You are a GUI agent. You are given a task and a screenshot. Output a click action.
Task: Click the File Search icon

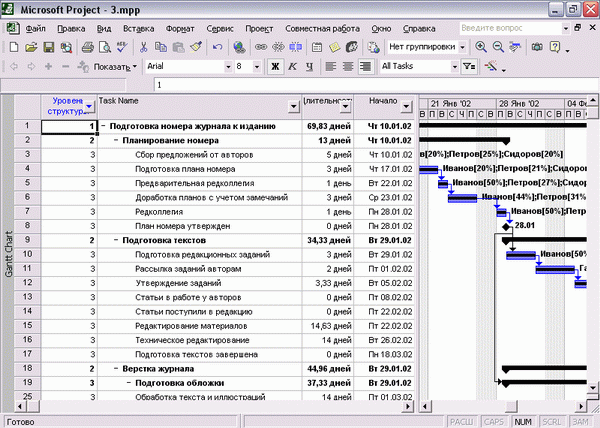[x=66, y=47]
